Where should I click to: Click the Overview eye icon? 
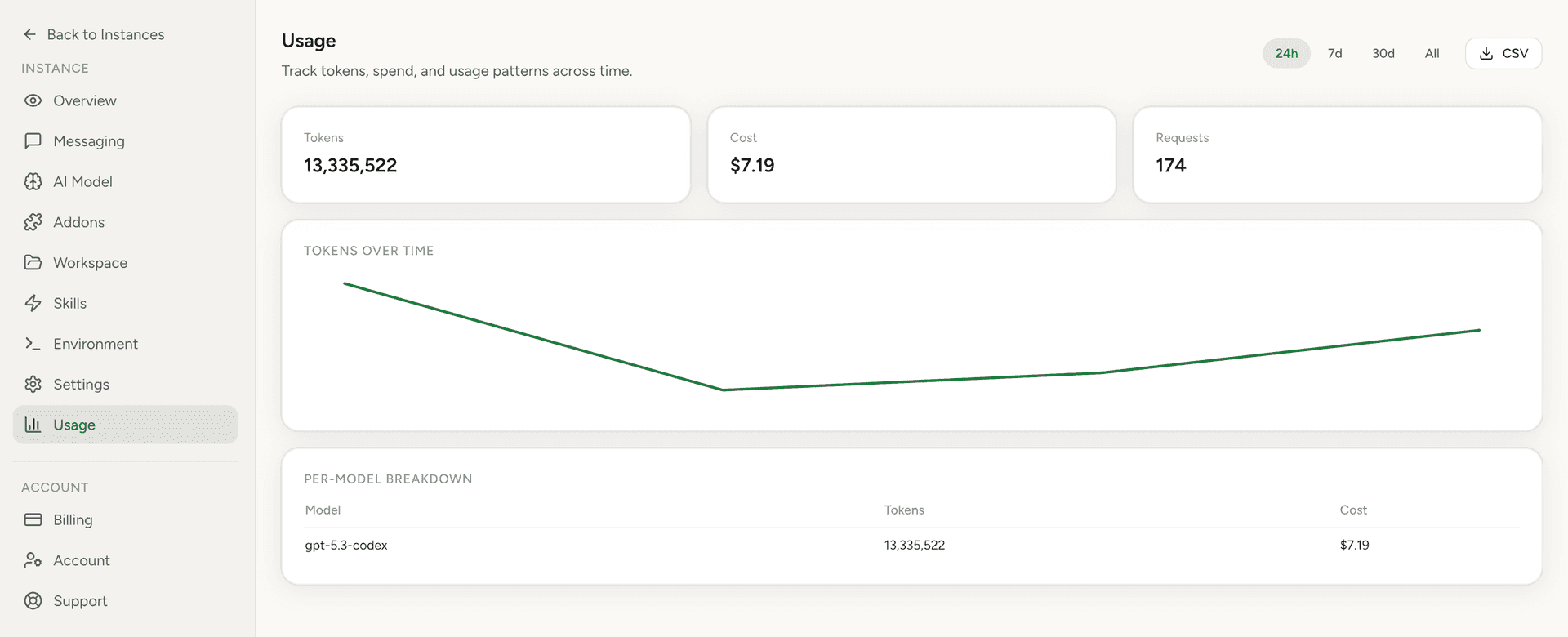coord(33,100)
